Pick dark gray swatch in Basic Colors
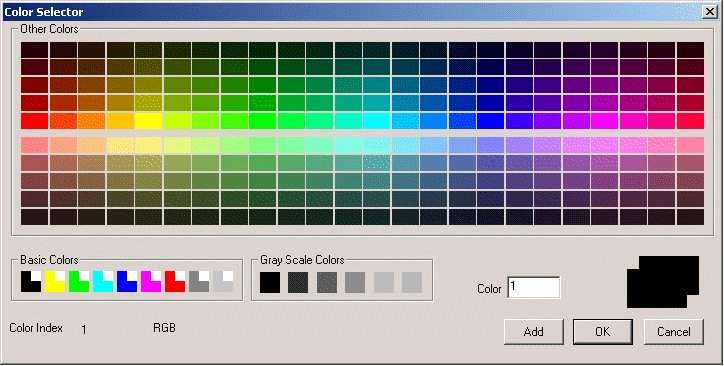The width and height of the screenshot is (724, 366). click(x=199, y=282)
